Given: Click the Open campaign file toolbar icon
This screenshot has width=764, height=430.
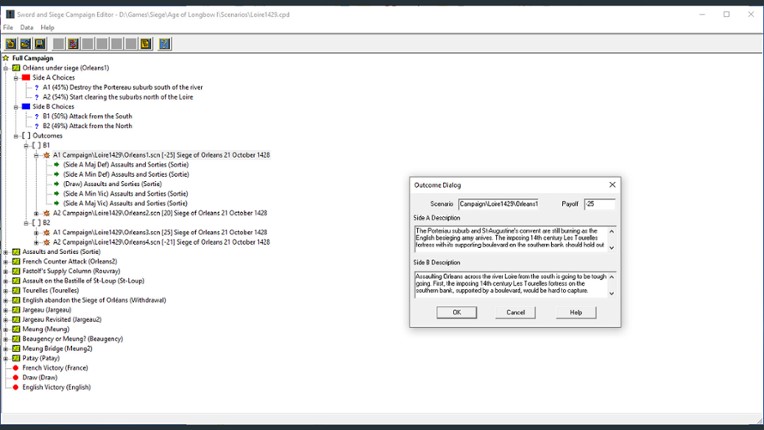Looking at the screenshot, I should click(25, 44).
